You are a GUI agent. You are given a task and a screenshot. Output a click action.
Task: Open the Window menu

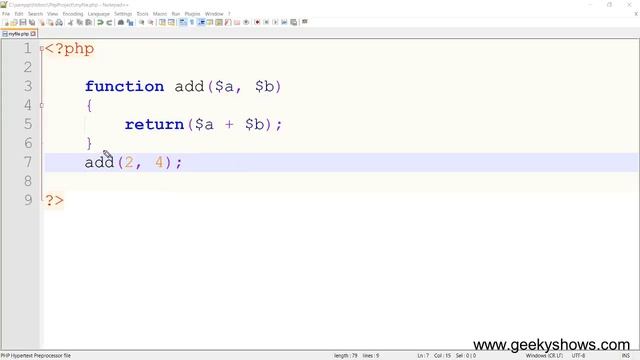point(214,14)
